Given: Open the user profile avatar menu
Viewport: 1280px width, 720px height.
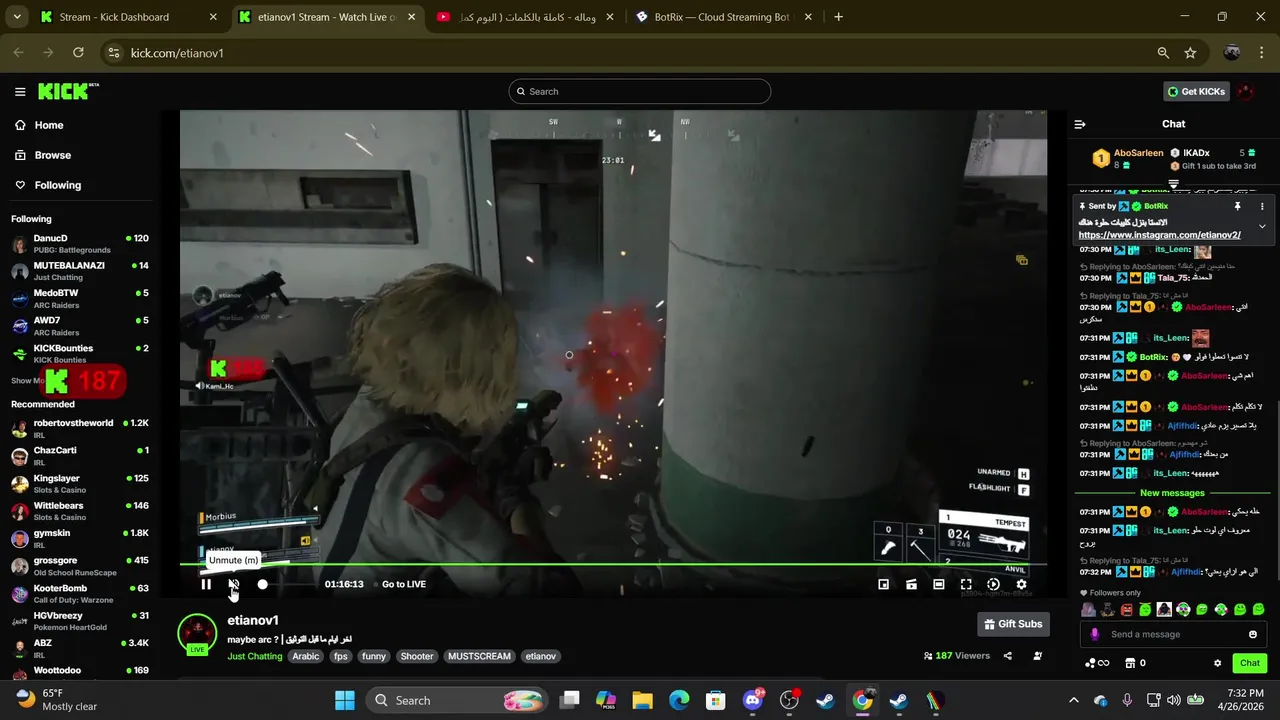Looking at the screenshot, I should pyautogui.click(x=1245, y=91).
